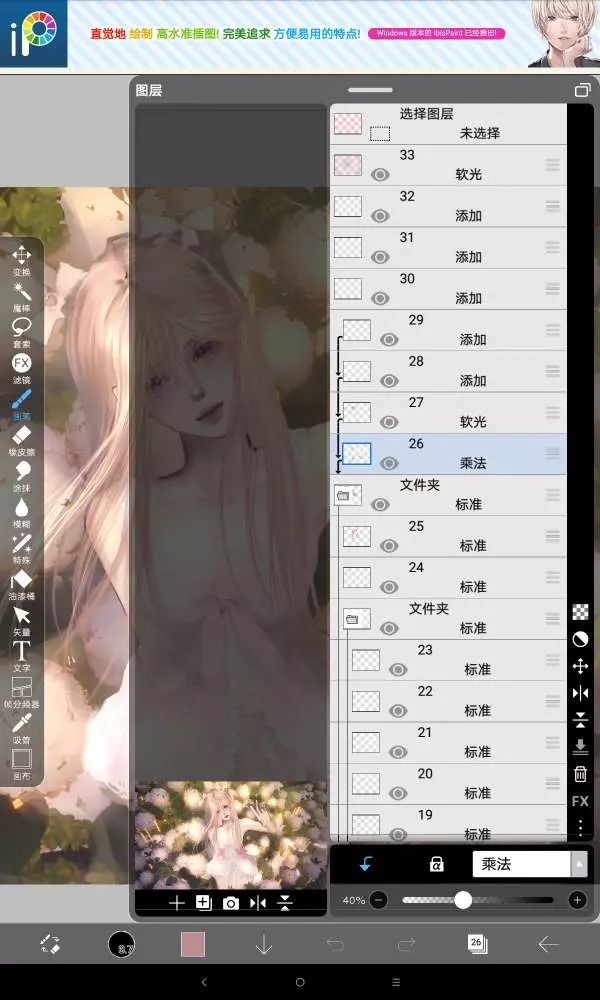600x1000 pixels.
Task: Open the layer FX button on right strip
Action: click(x=580, y=801)
